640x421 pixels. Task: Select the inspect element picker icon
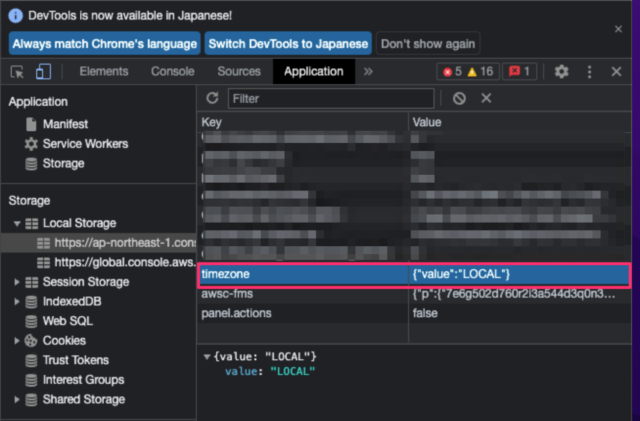click(17, 72)
